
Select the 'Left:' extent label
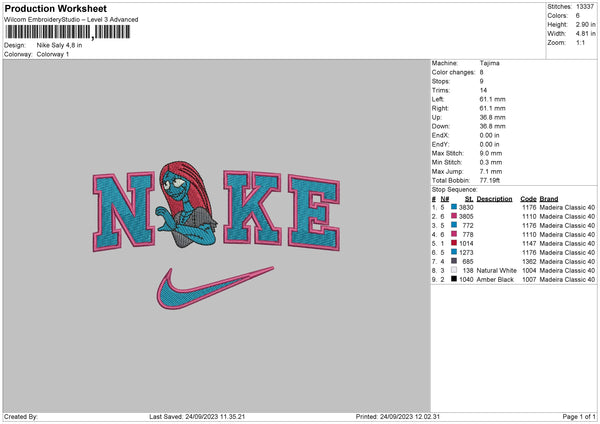pyautogui.click(x=438, y=99)
